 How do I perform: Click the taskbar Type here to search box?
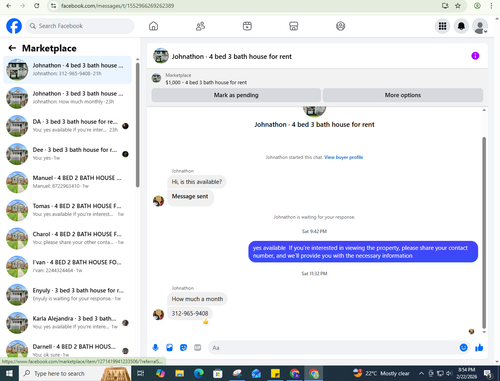[x=75, y=373]
